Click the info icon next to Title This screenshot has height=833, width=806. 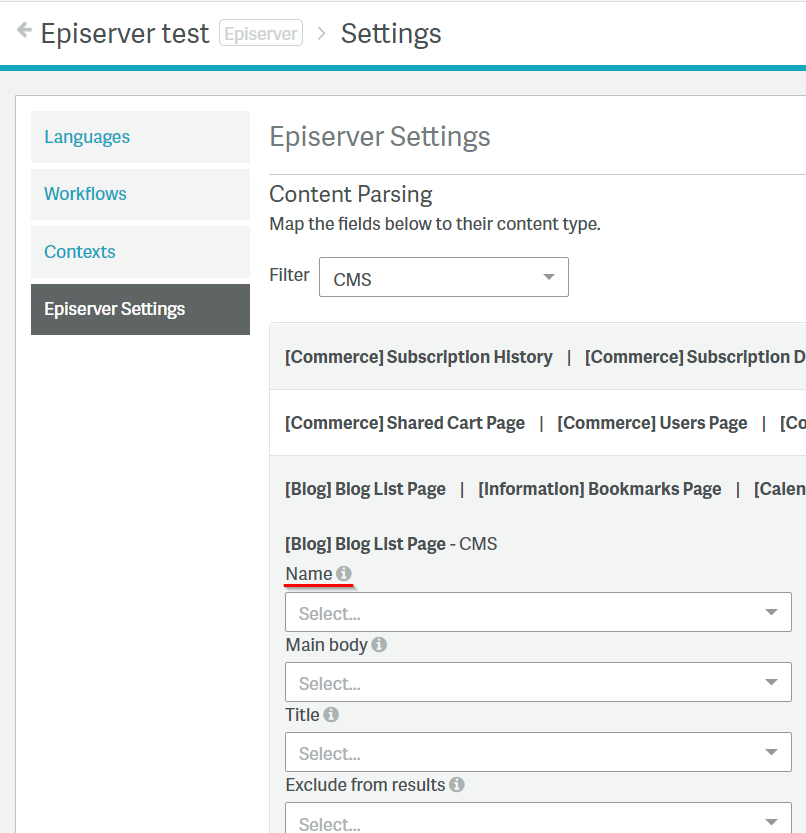pyautogui.click(x=331, y=715)
